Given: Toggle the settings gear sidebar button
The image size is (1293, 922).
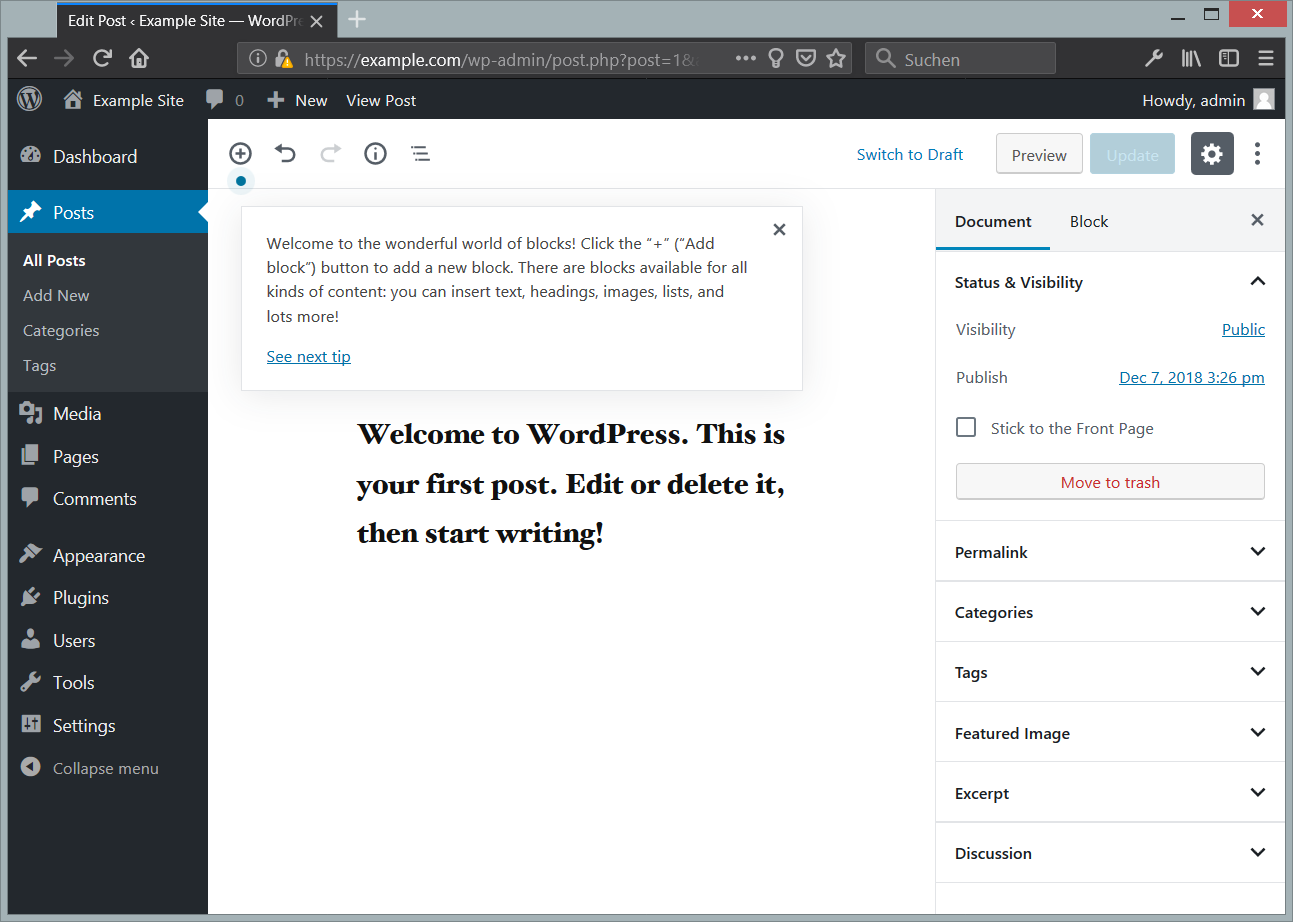Looking at the screenshot, I should (1211, 154).
